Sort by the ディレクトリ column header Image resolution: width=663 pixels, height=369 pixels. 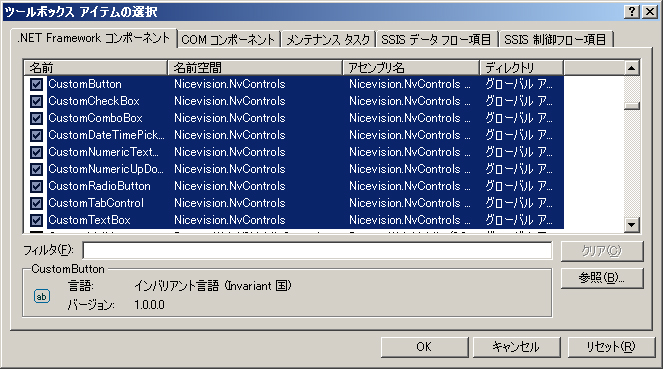click(521, 68)
